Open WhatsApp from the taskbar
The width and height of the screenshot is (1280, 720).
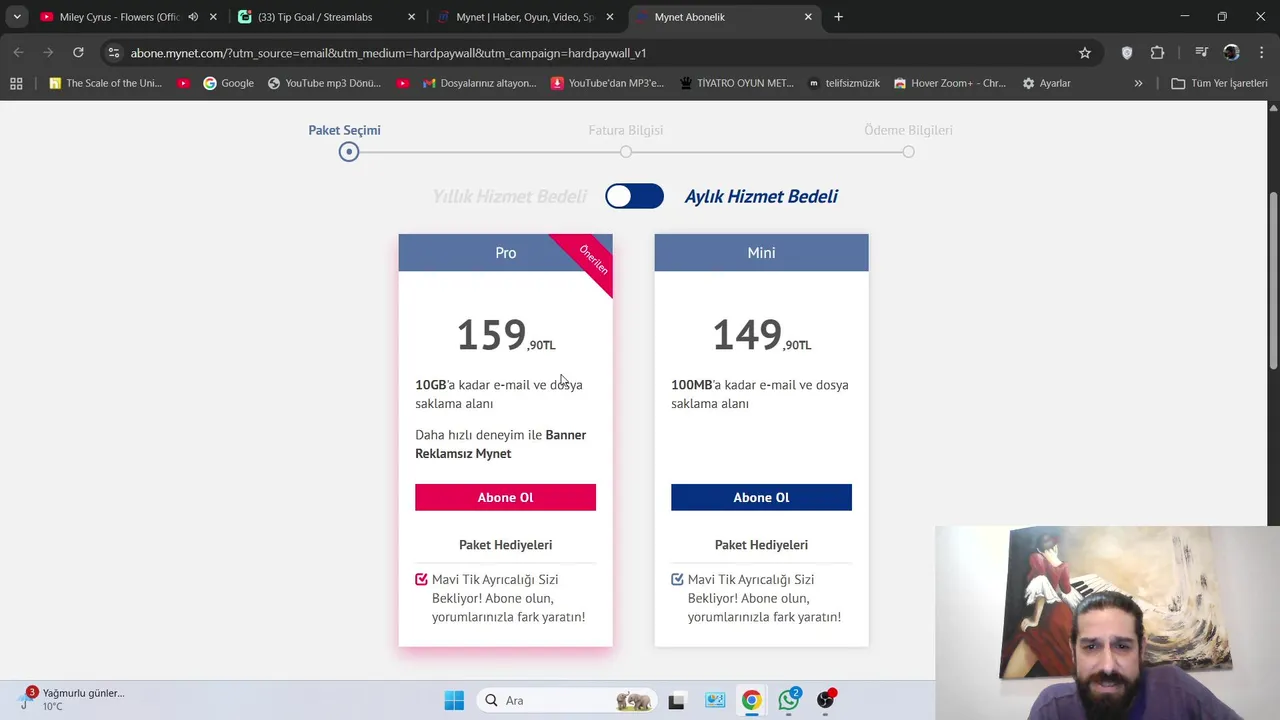point(789,701)
